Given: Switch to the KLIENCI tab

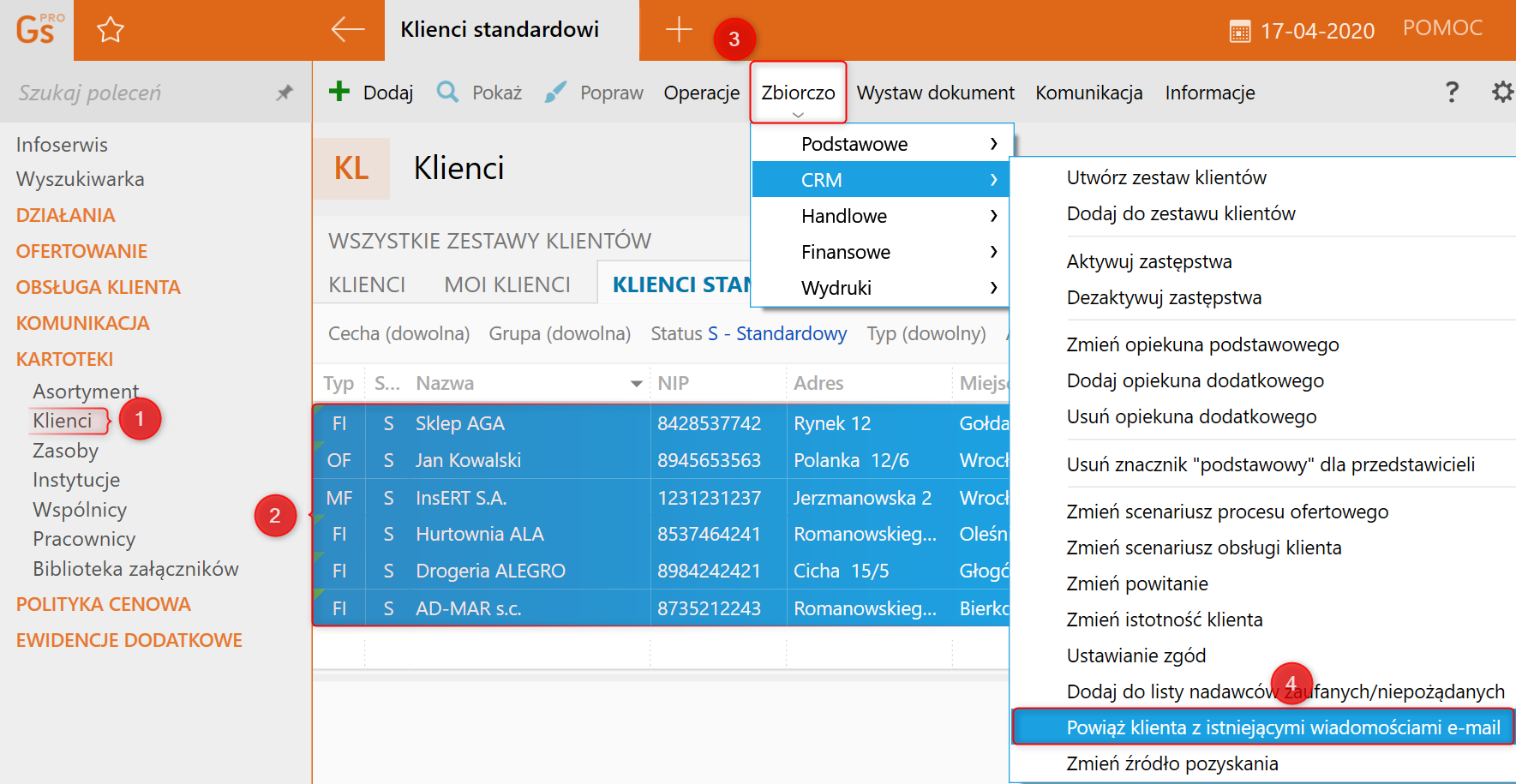Looking at the screenshot, I should pos(367,284).
